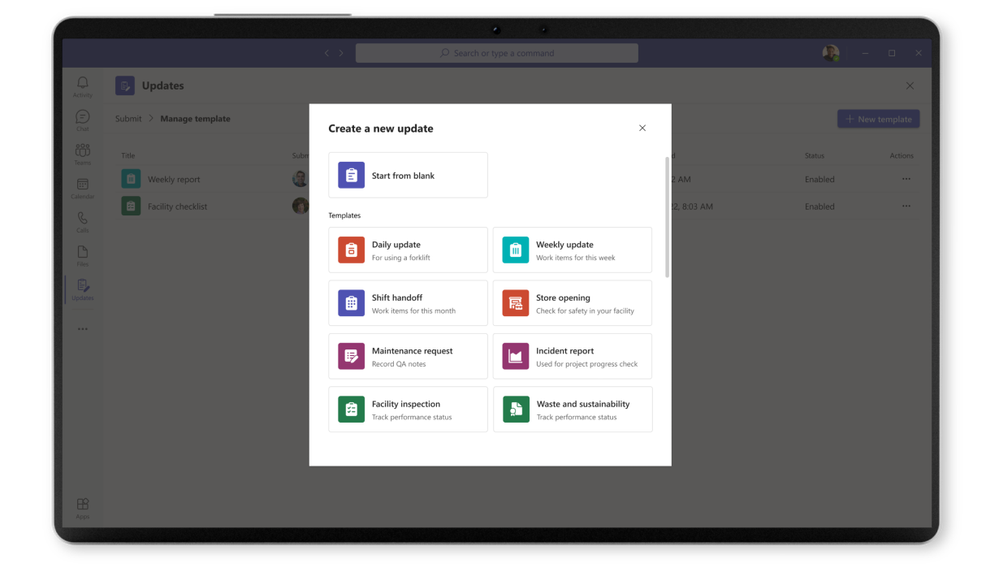Click the Submit breadcrumb link
The width and height of the screenshot is (999, 569).
pos(128,119)
